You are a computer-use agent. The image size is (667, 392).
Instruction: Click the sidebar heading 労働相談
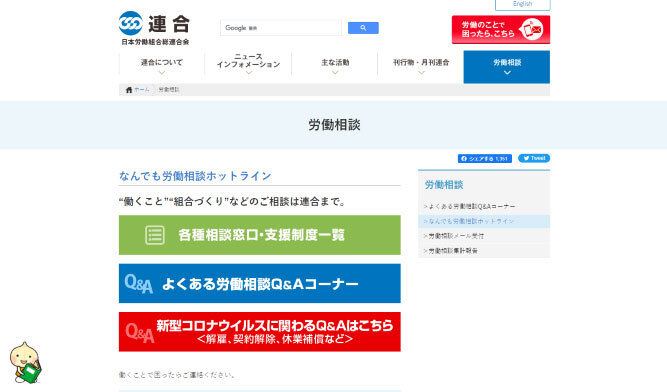[444, 185]
